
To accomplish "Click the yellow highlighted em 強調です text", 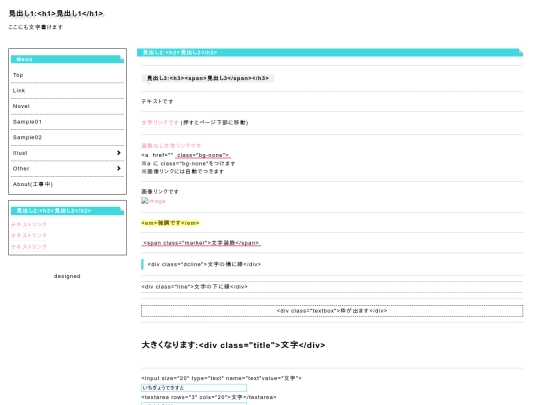I will [170, 223].
